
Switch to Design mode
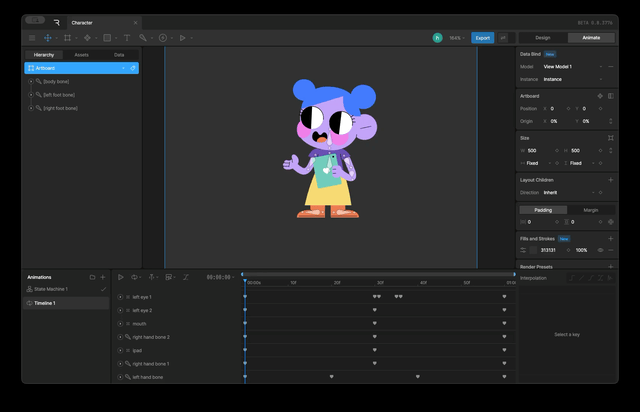pyautogui.click(x=542, y=38)
